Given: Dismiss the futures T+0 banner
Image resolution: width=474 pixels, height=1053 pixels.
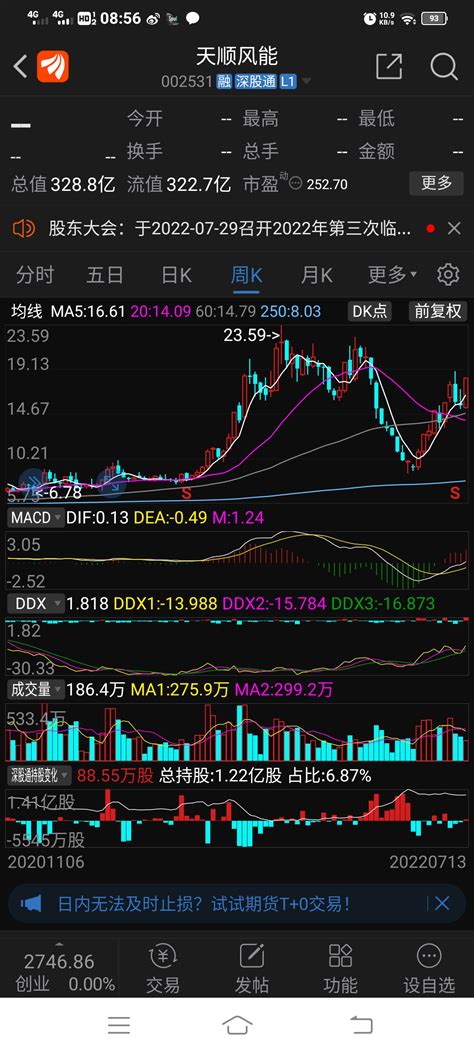Looking at the screenshot, I should click(442, 903).
